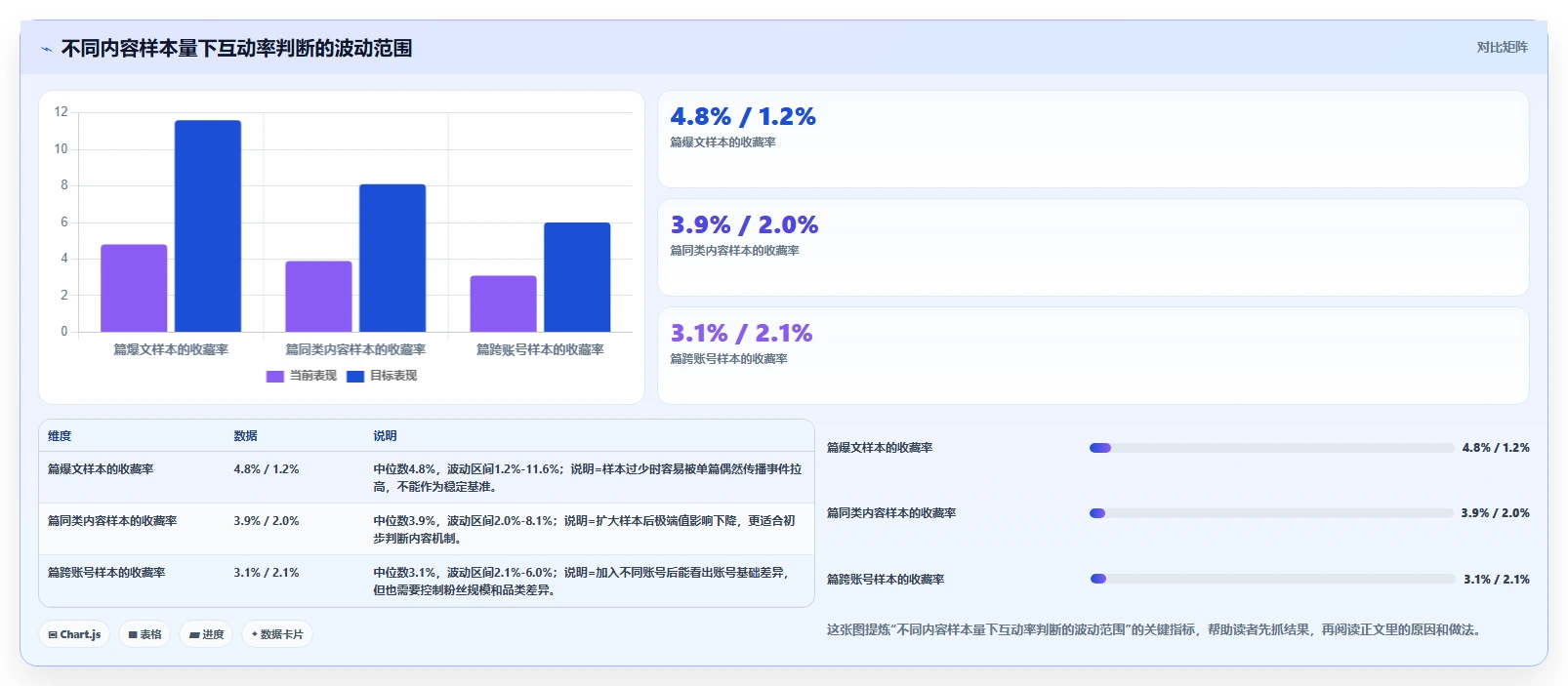This screenshot has width=1568, height=686.
Task: Click the 篇跨账号样本的收藏率 cell in the table
Action: point(106,573)
